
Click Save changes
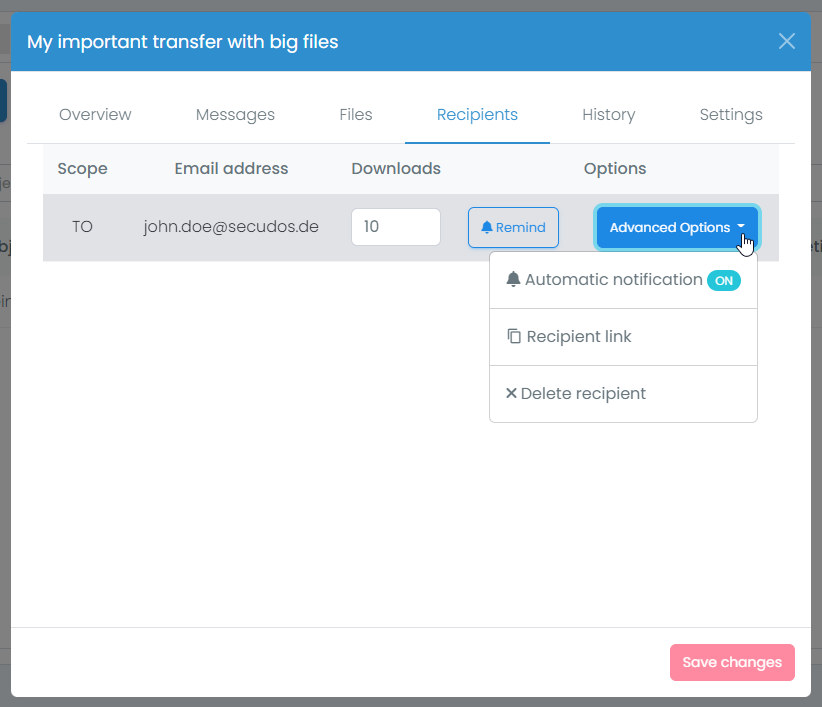(732, 662)
